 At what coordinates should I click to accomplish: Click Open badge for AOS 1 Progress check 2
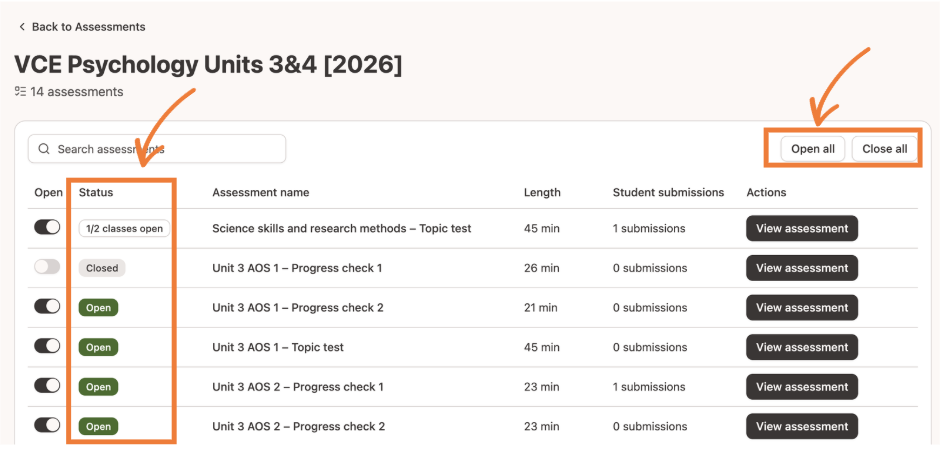pos(98,308)
